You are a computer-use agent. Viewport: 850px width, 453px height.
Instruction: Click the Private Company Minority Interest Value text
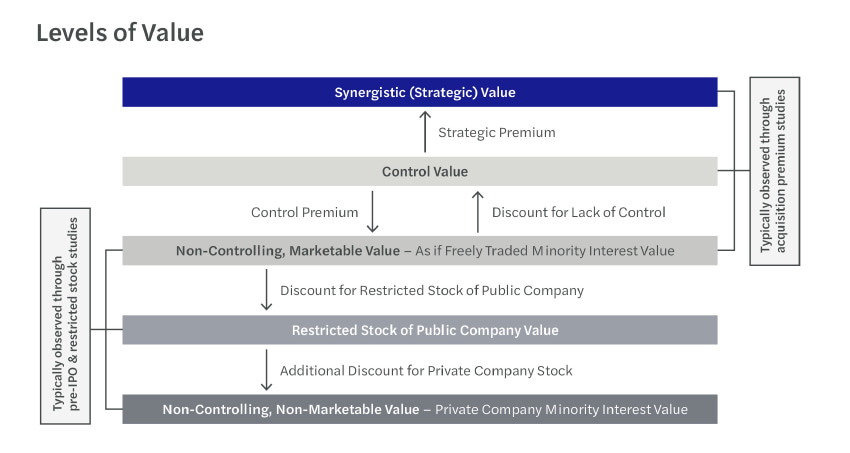tap(560, 409)
